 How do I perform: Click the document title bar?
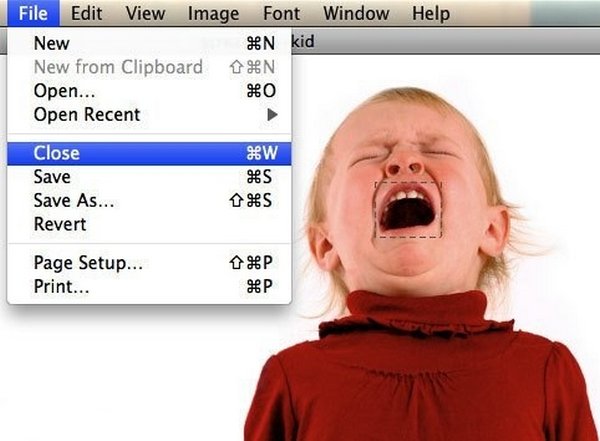point(445,41)
